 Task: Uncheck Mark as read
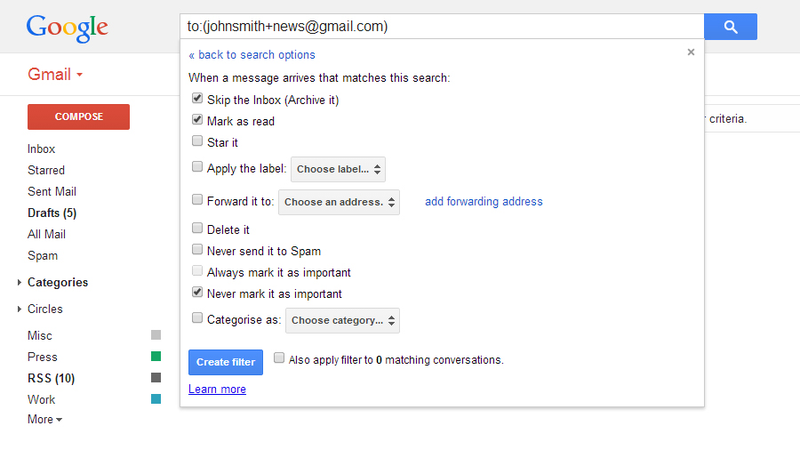click(x=197, y=119)
